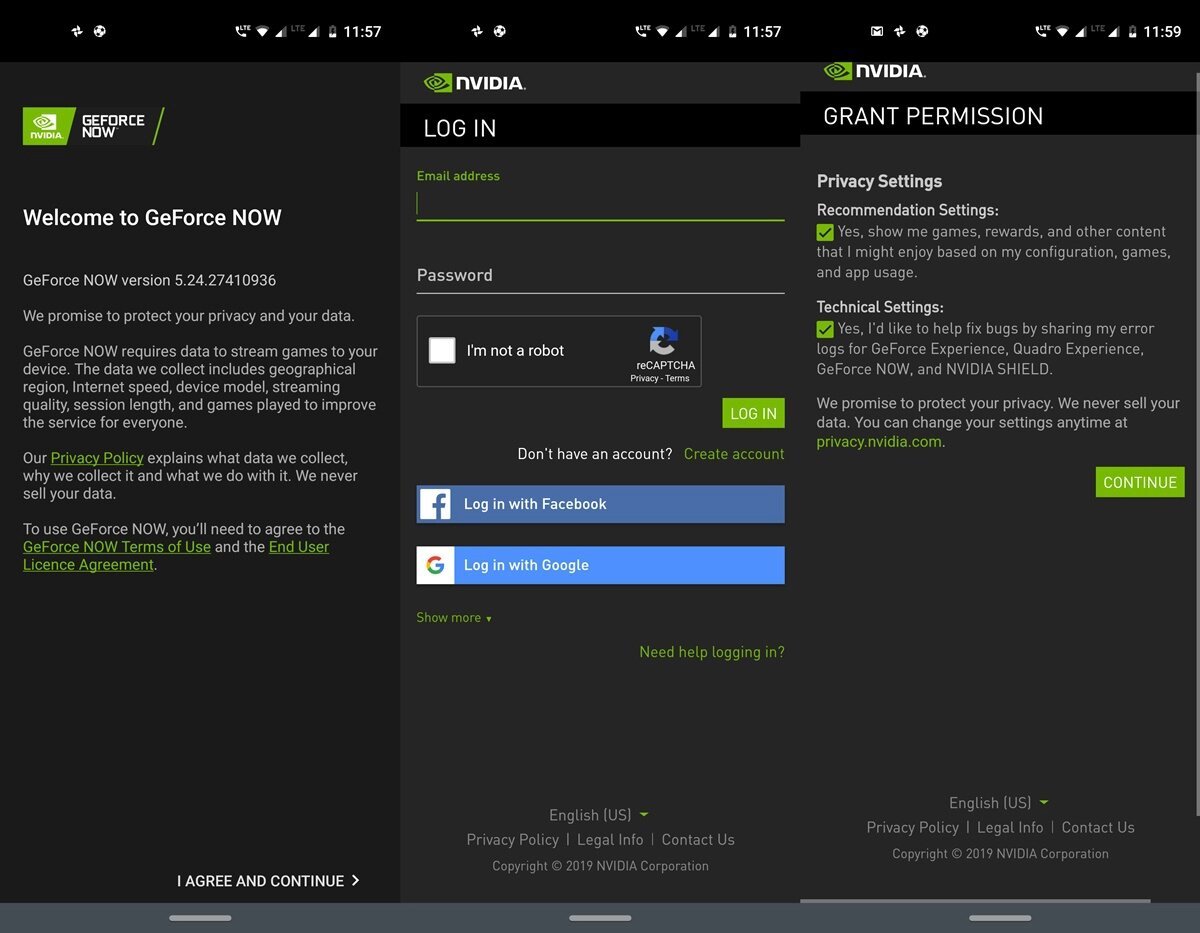Image resolution: width=1200 pixels, height=933 pixels.
Task: Focus the Email address input field
Action: tap(600, 204)
